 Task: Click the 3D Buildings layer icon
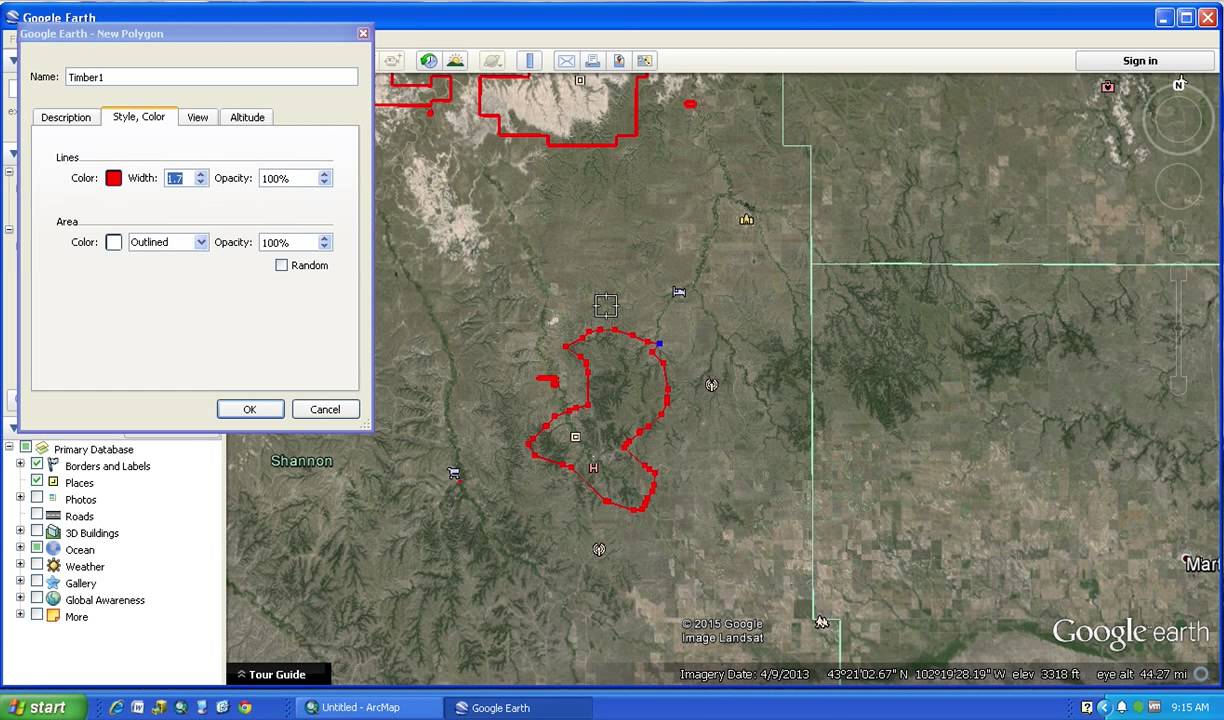tap(53, 533)
